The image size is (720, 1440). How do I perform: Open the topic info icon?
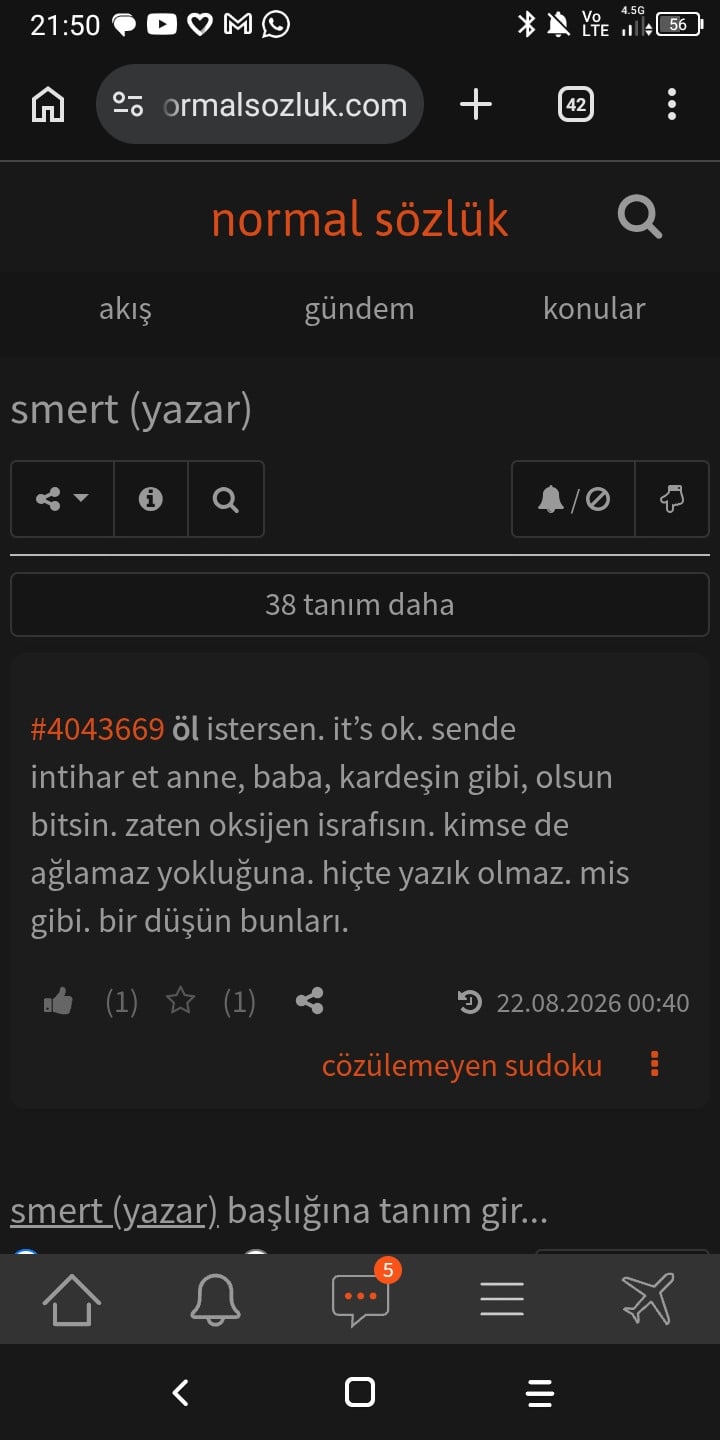pyautogui.click(x=151, y=499)
